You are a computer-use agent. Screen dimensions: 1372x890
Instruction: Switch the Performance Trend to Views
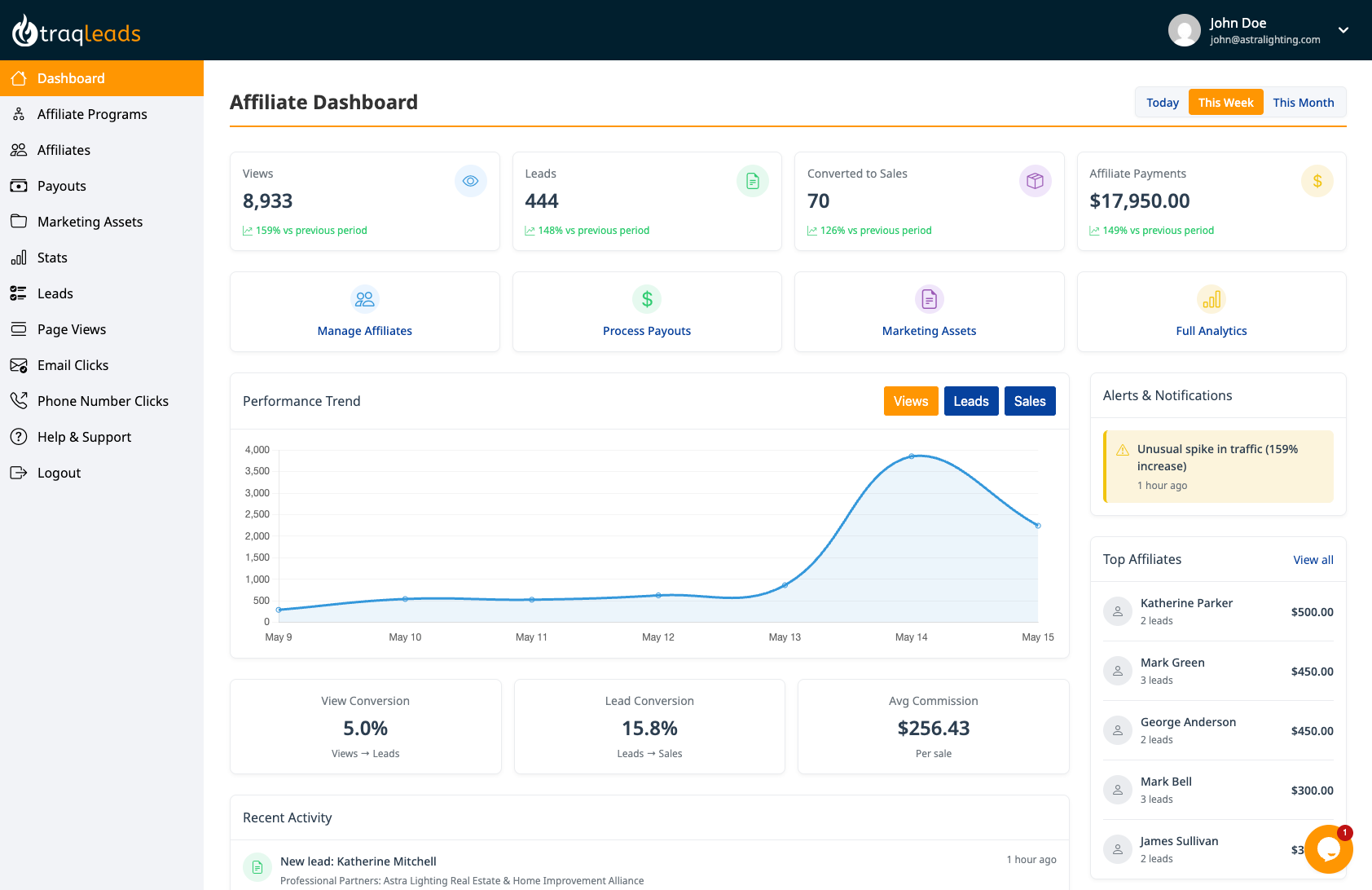tap(911, 400)
